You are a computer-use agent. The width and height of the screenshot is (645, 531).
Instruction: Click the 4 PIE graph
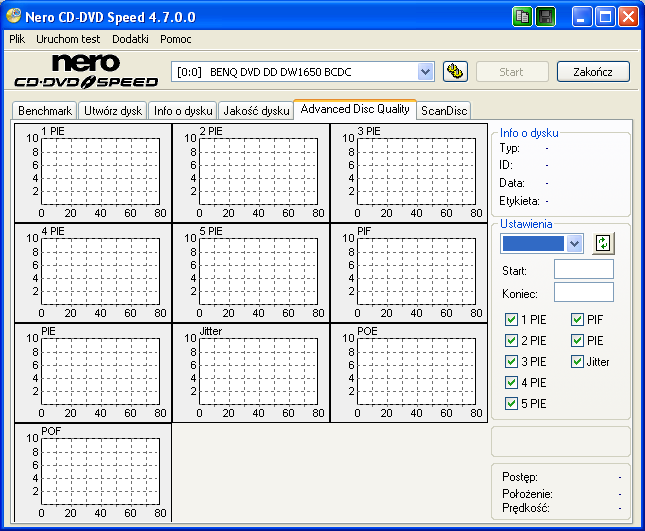tap(93, 273)
